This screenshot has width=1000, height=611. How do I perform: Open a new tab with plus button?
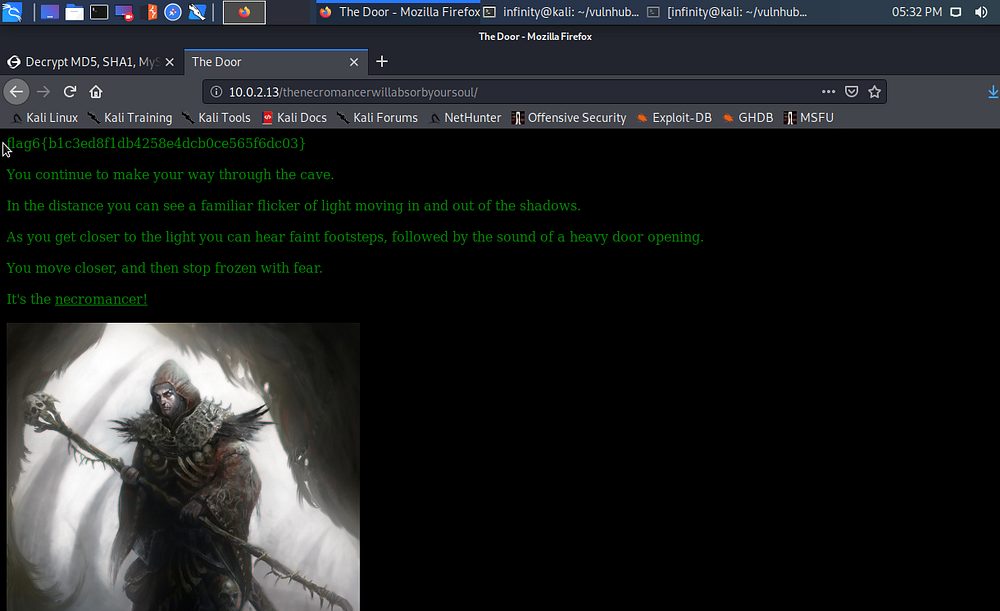click(381, 62)
